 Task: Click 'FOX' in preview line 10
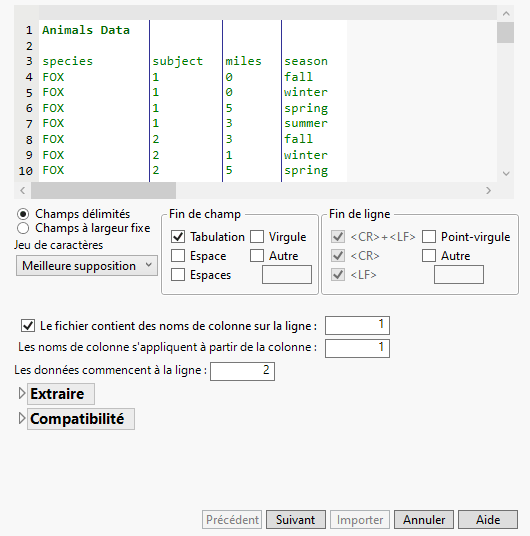pos(53,170)
